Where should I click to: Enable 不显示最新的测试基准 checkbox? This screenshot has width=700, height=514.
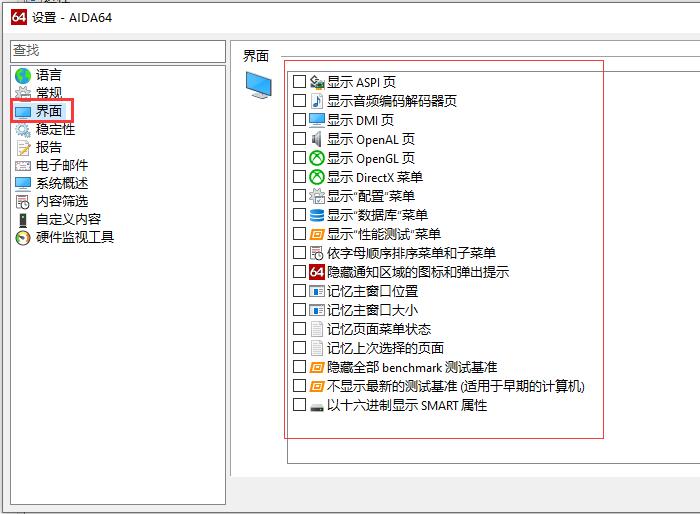click(x=299, y=385)
